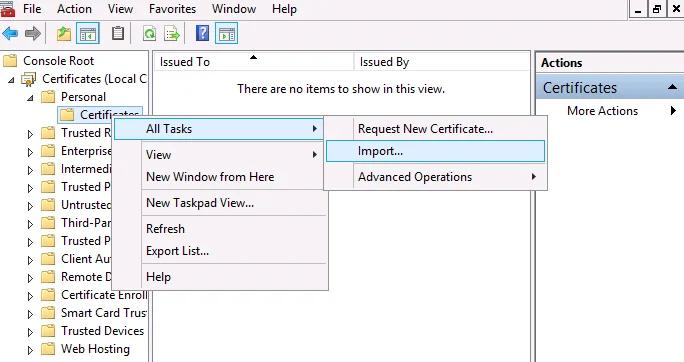Viewport: 684px width, 362px height.
Task: Select the Trusted Devices tree item label
Action: tap(102, 331)
